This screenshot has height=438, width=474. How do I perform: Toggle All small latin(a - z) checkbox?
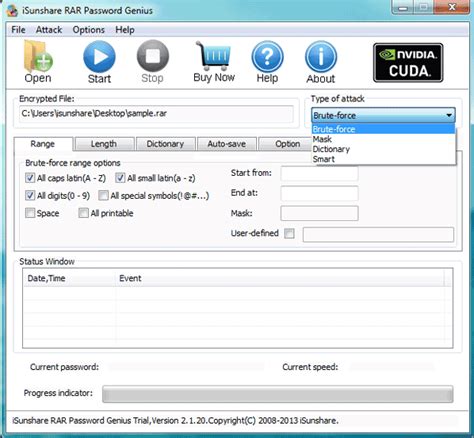(x=120, y=178)
